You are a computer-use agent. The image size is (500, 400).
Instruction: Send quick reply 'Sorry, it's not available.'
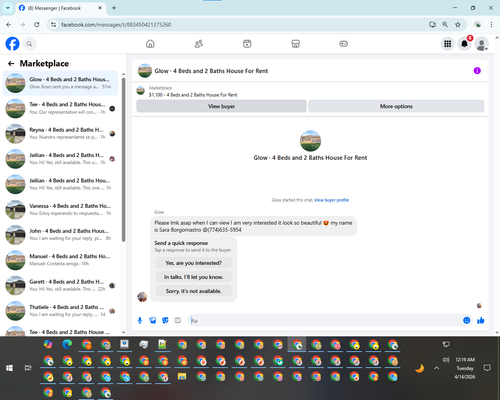[193, 291]
